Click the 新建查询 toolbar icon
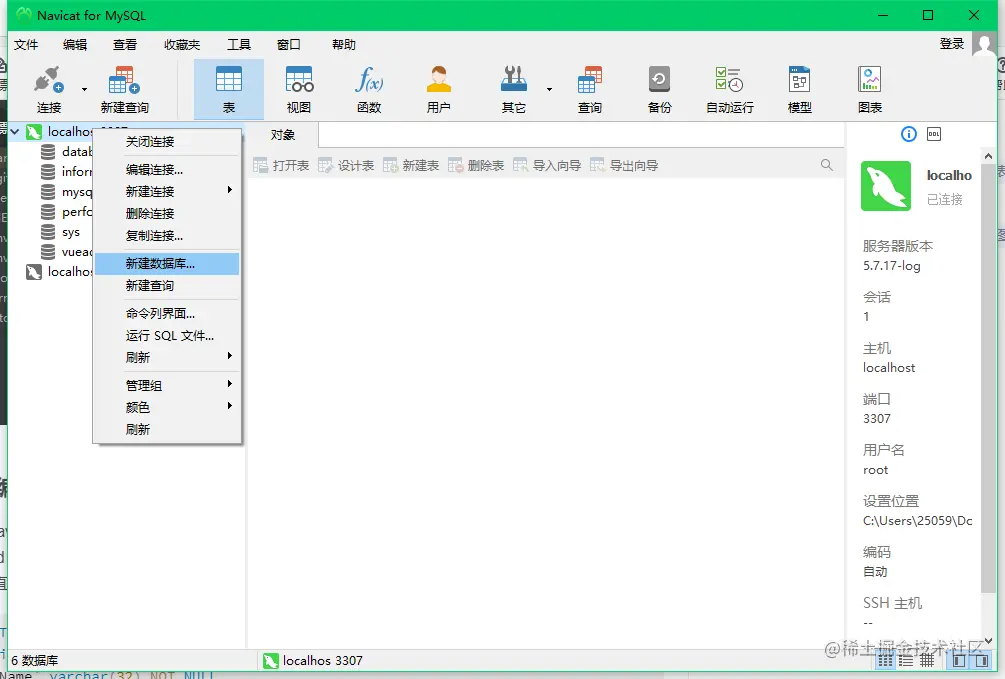Viewport: 1005px width, 679px height. 124,80
